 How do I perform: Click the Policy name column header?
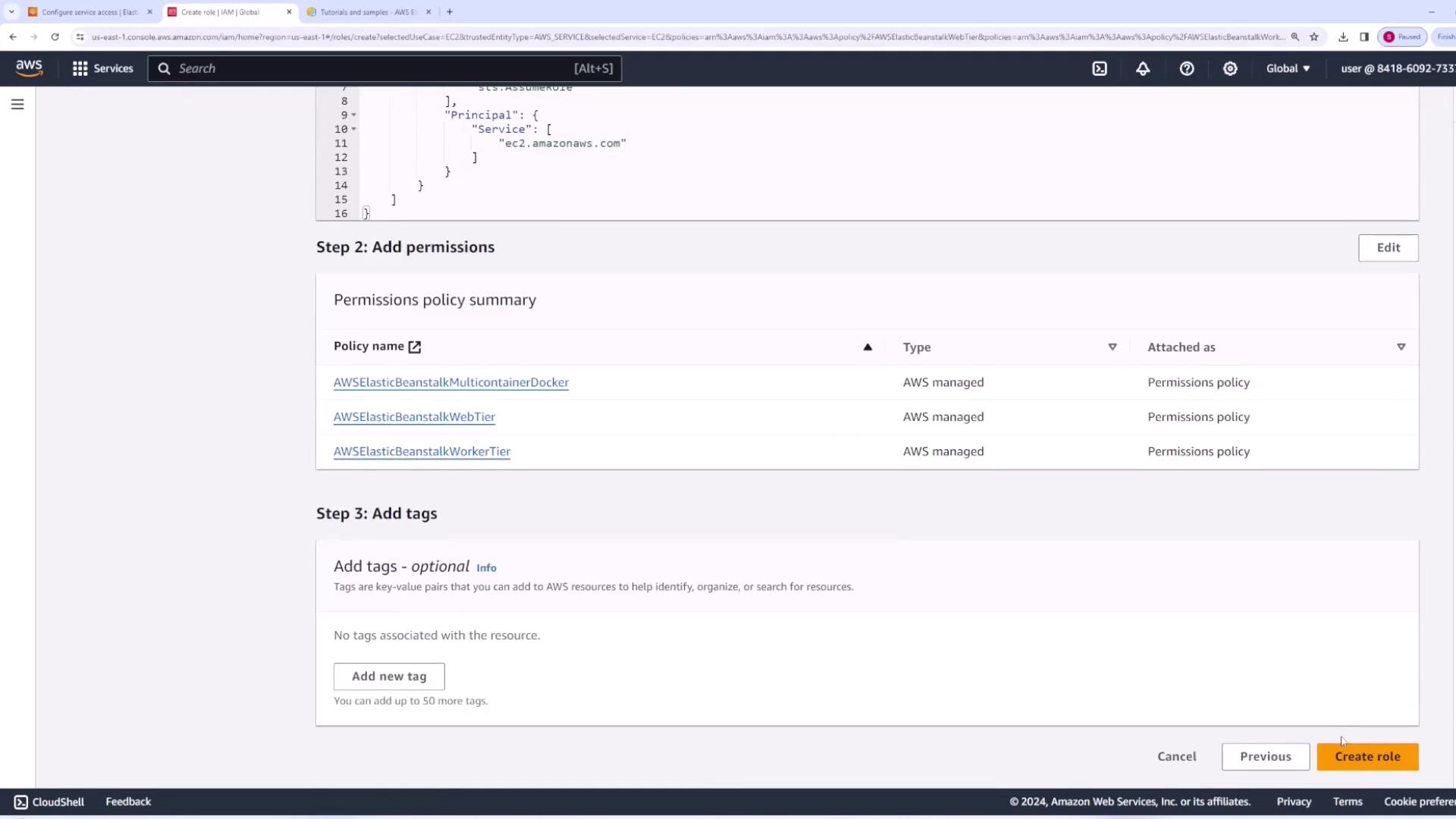point(369,346)
